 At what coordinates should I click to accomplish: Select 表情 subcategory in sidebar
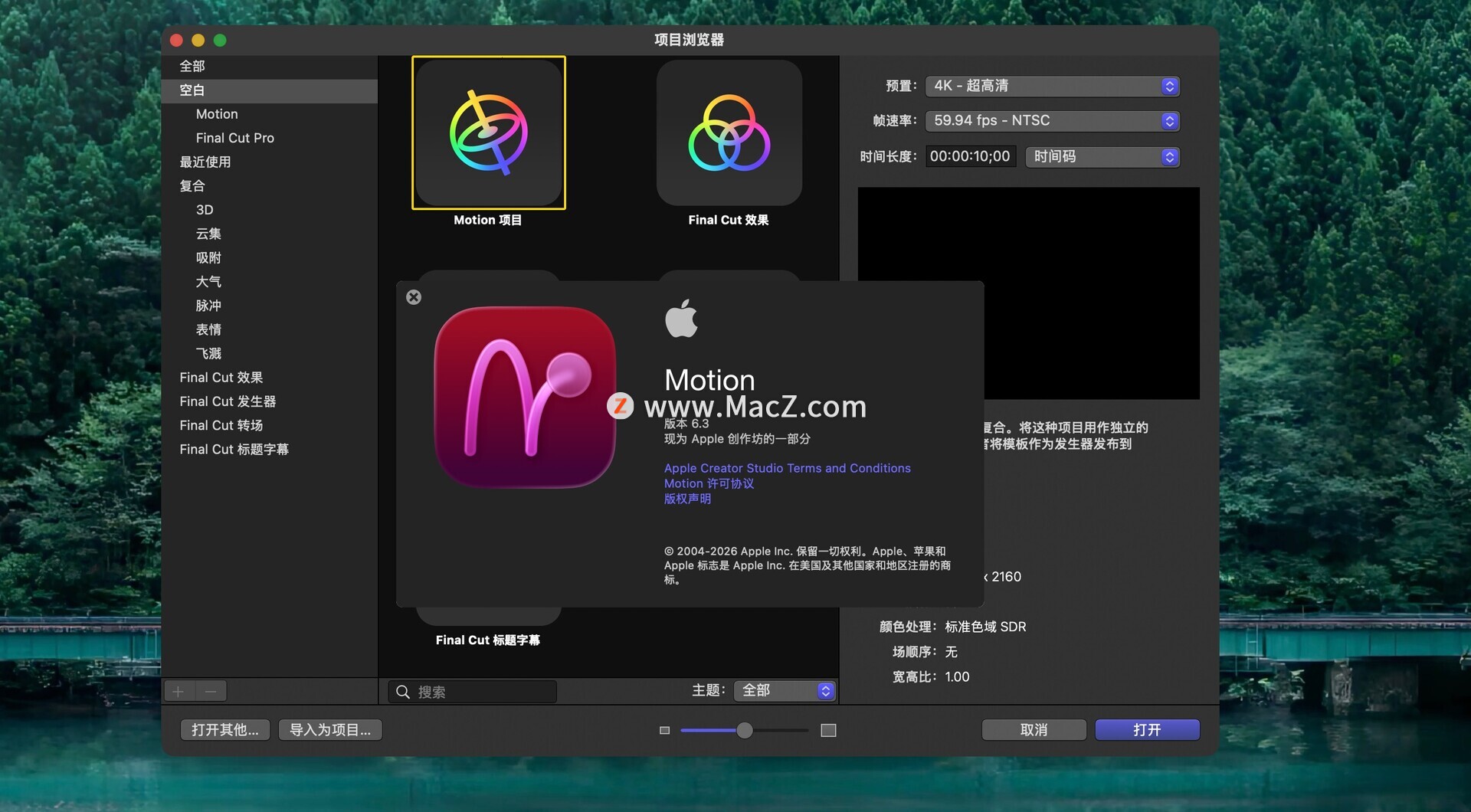tap(270, 329)
